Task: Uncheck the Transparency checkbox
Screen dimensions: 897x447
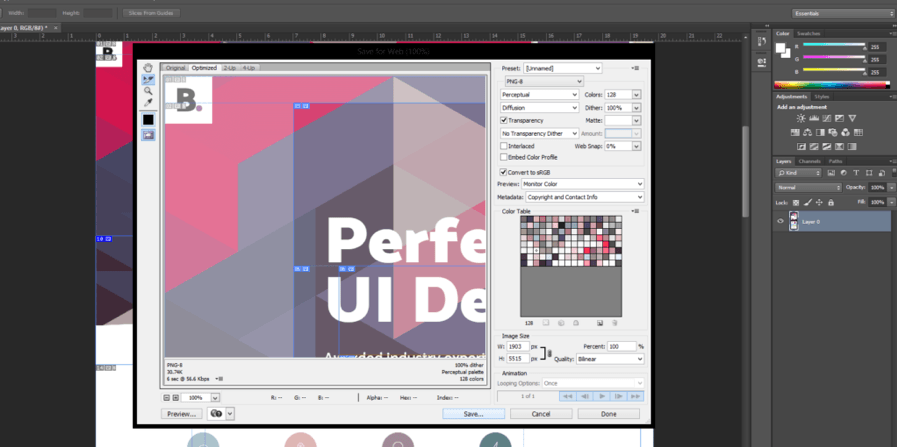Action: click(504, 120)
